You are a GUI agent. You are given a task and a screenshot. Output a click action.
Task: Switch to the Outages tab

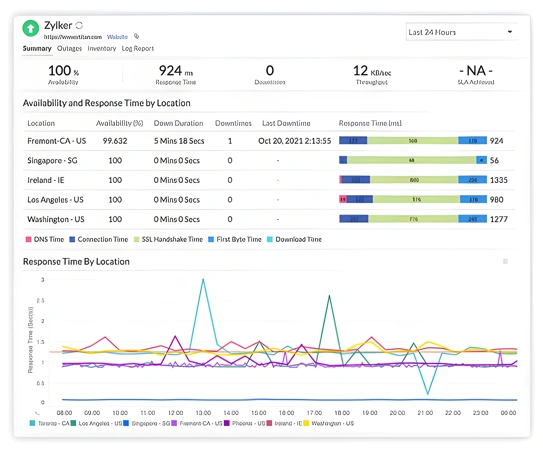pos(69,48)
